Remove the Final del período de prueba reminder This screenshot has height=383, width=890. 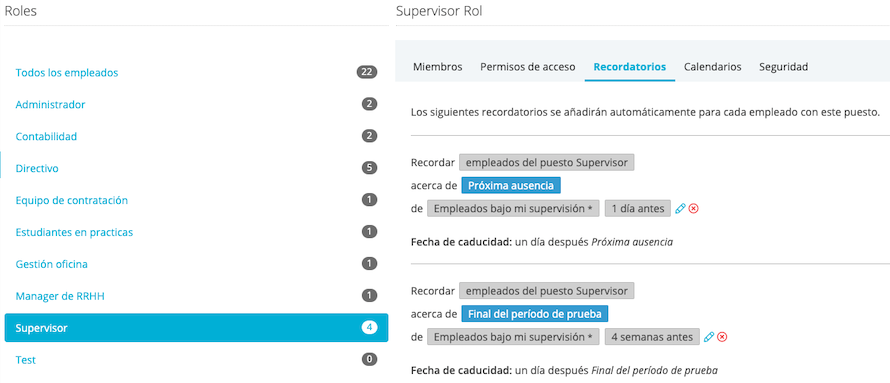[x=722, y=337]
